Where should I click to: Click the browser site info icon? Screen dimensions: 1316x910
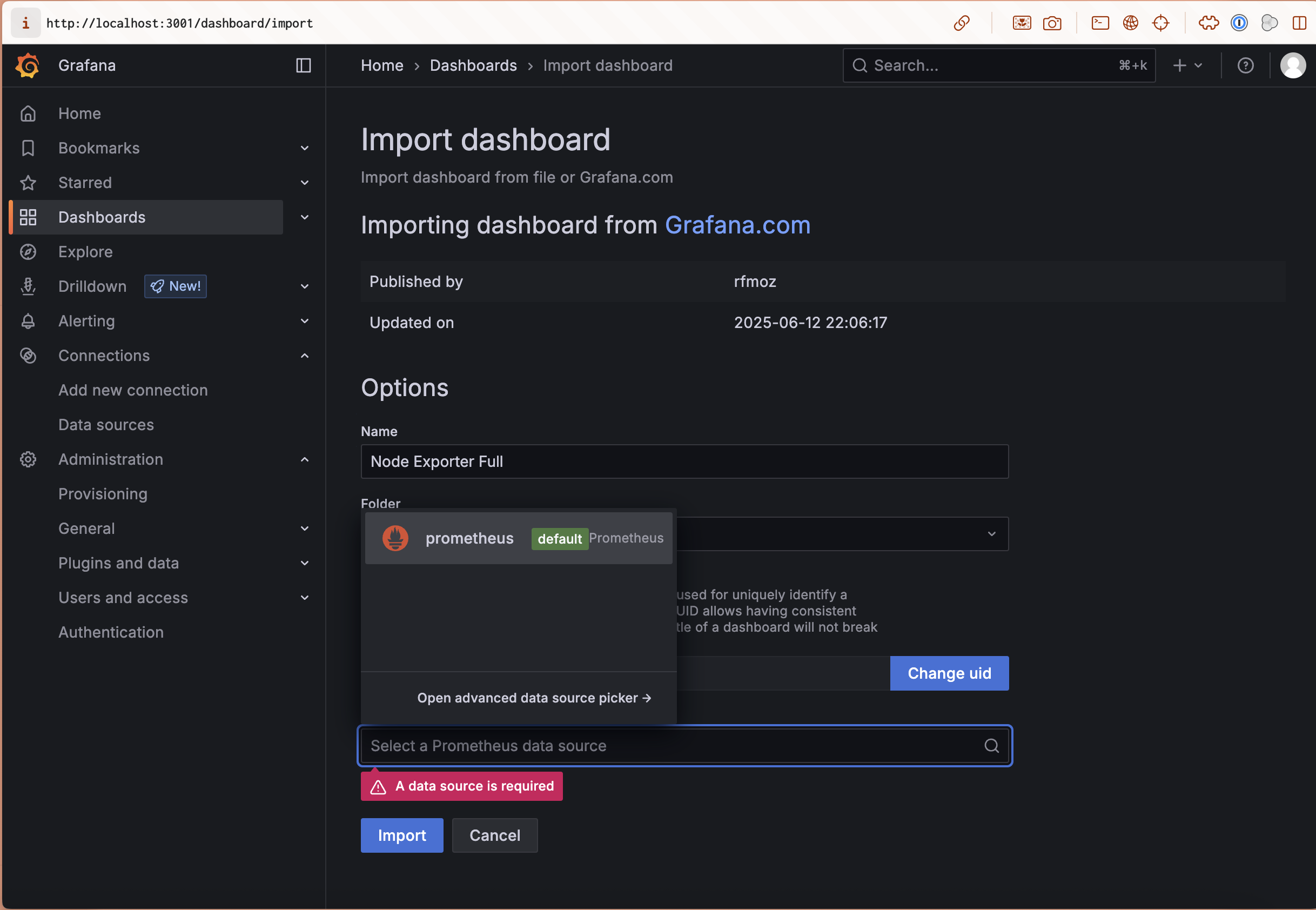point(25,23)
